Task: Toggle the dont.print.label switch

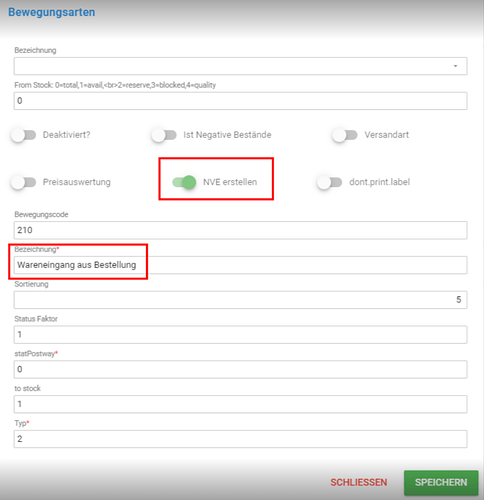Action: click(x=329, y=182)
